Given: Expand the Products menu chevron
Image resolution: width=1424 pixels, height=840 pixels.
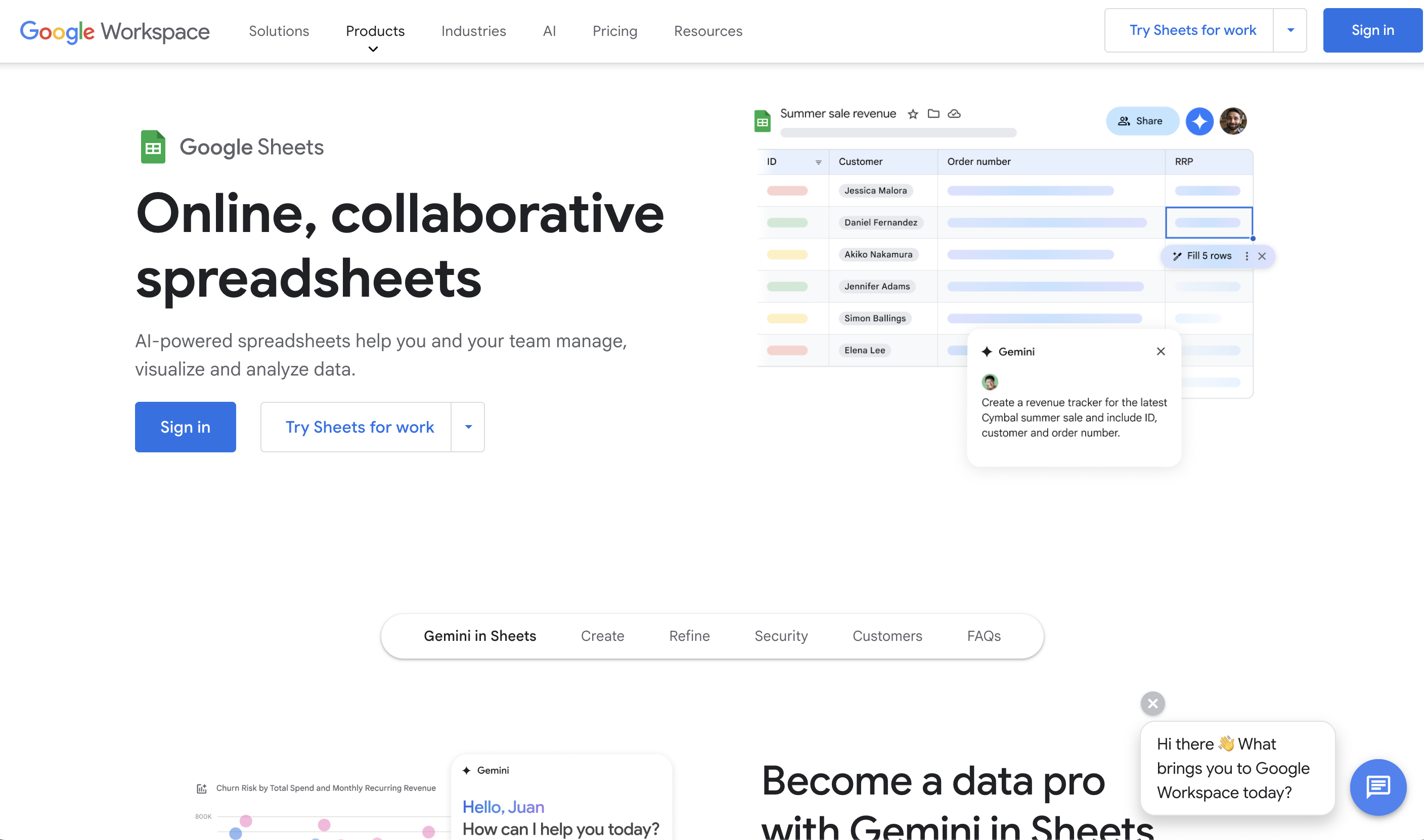Looking at the screenshot, I should (373, 49).
